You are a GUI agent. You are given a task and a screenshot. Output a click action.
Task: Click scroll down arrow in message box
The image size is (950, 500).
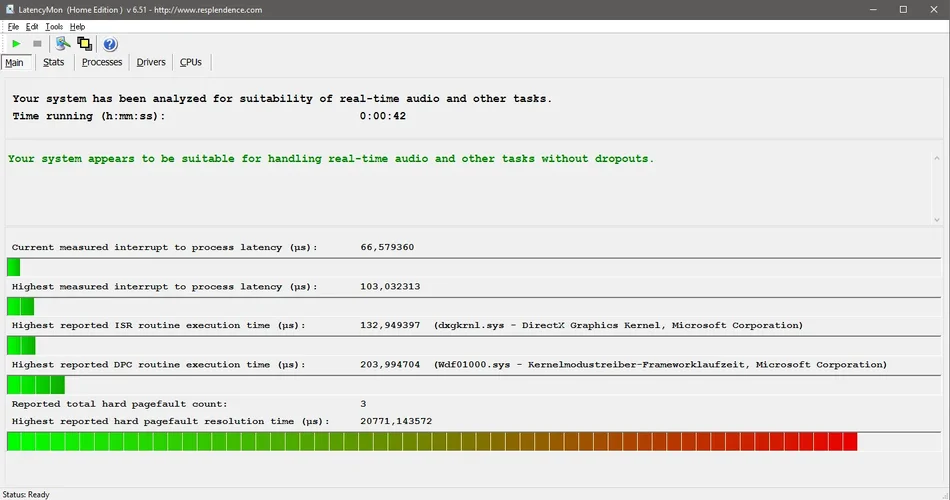tap(937, 219)
